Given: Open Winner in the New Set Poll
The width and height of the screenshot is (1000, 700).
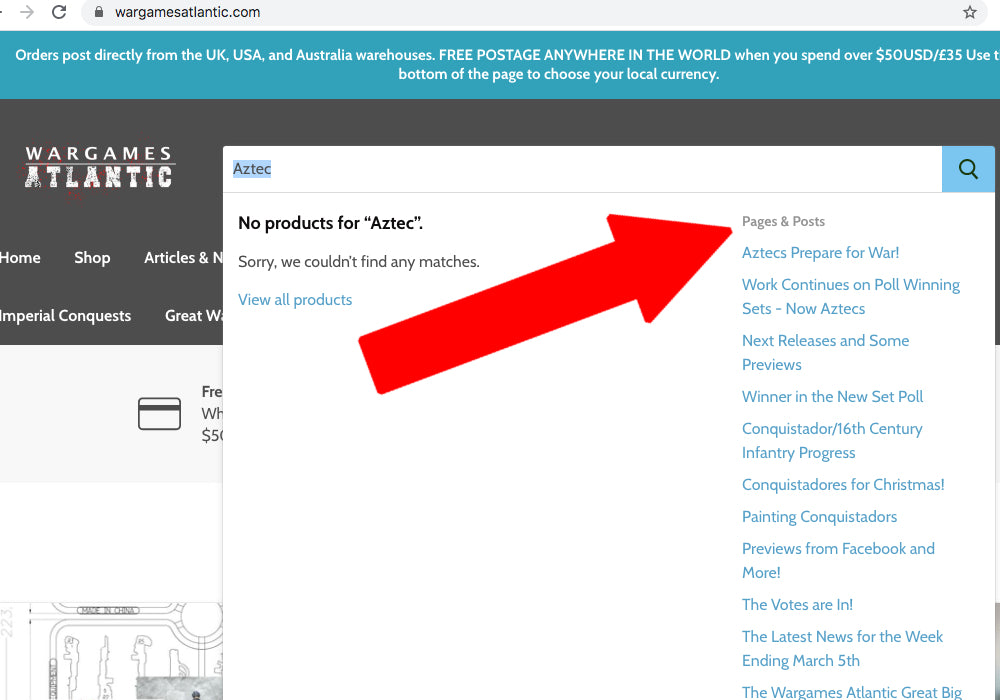Looking at the screenshot, I should click(832, 397).
